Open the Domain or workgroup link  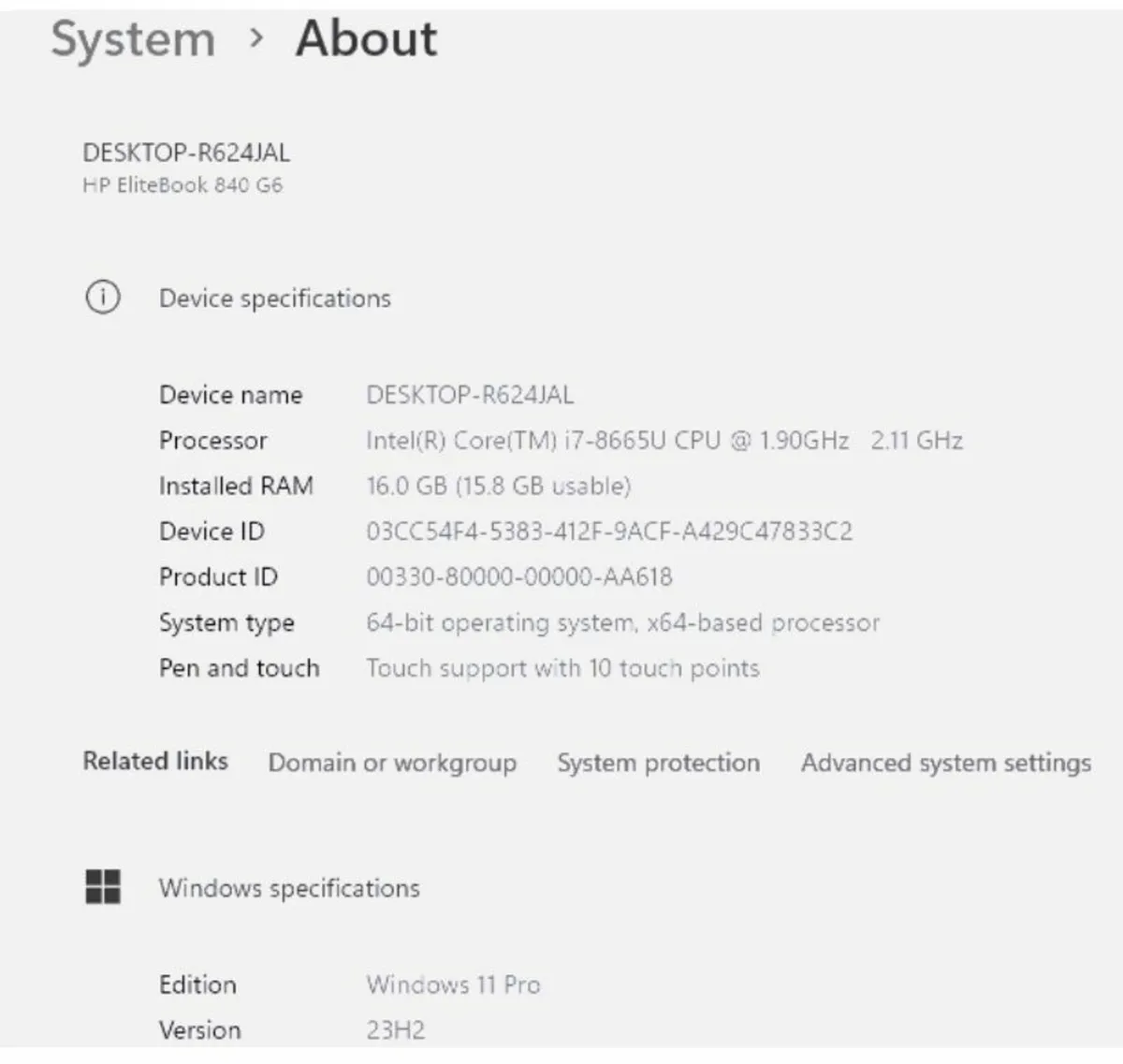(x=392, y=763)
